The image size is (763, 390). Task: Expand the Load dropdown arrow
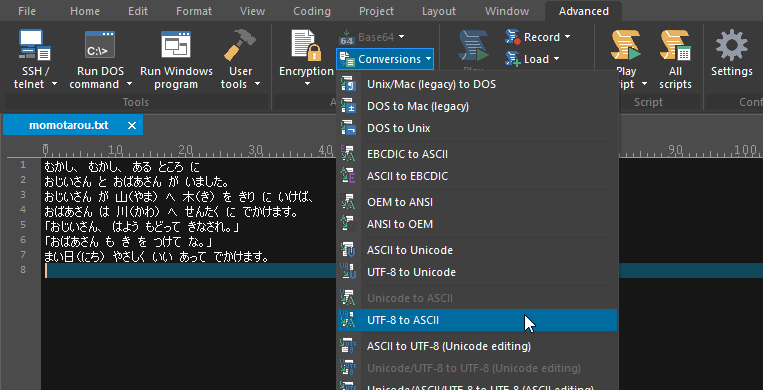(556, 59)
